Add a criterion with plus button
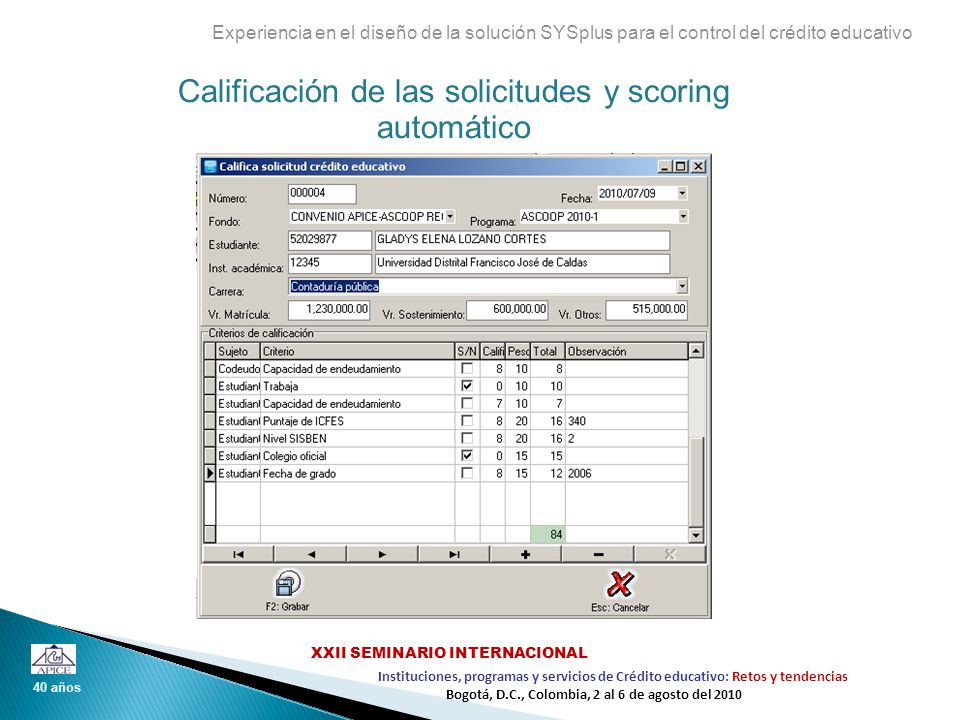Image resolution: width=960 pixels, height=720 pixels. point(525,554)
